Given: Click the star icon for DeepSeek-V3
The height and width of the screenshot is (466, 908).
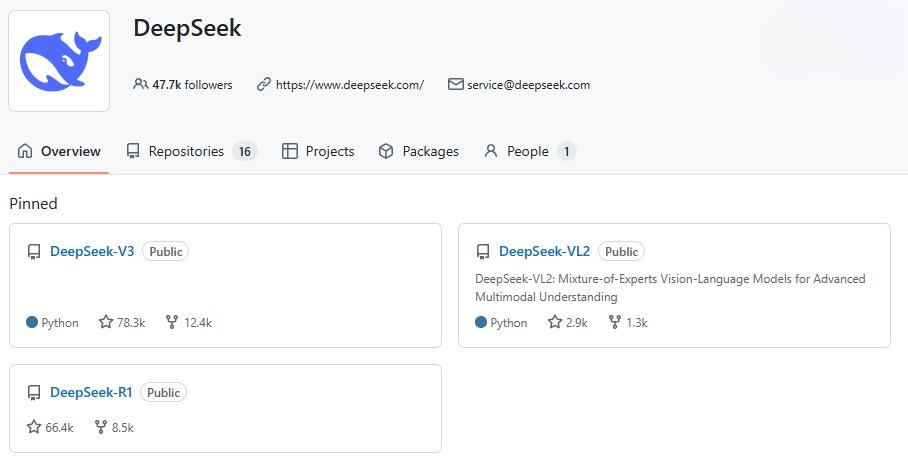Looking at the screenshot, I should pos(106,322).
